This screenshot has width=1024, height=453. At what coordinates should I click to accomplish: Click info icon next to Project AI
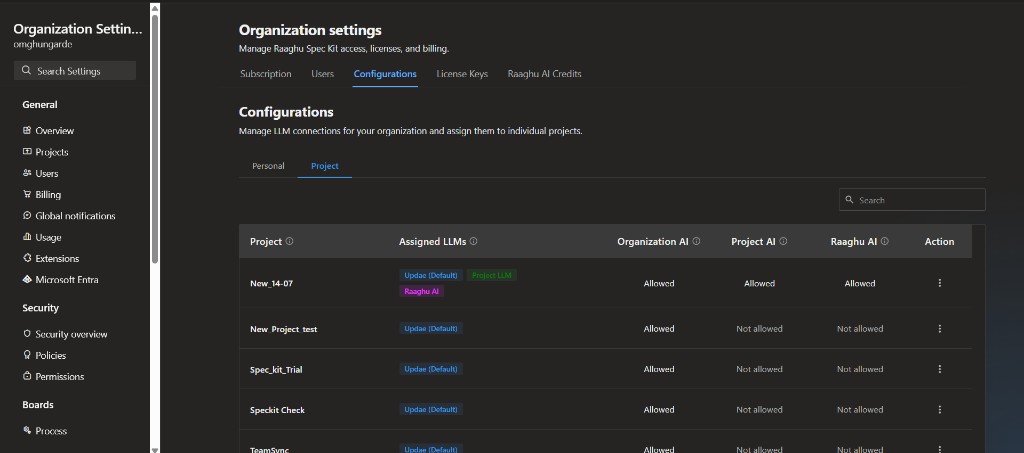[x=783, y=241]
